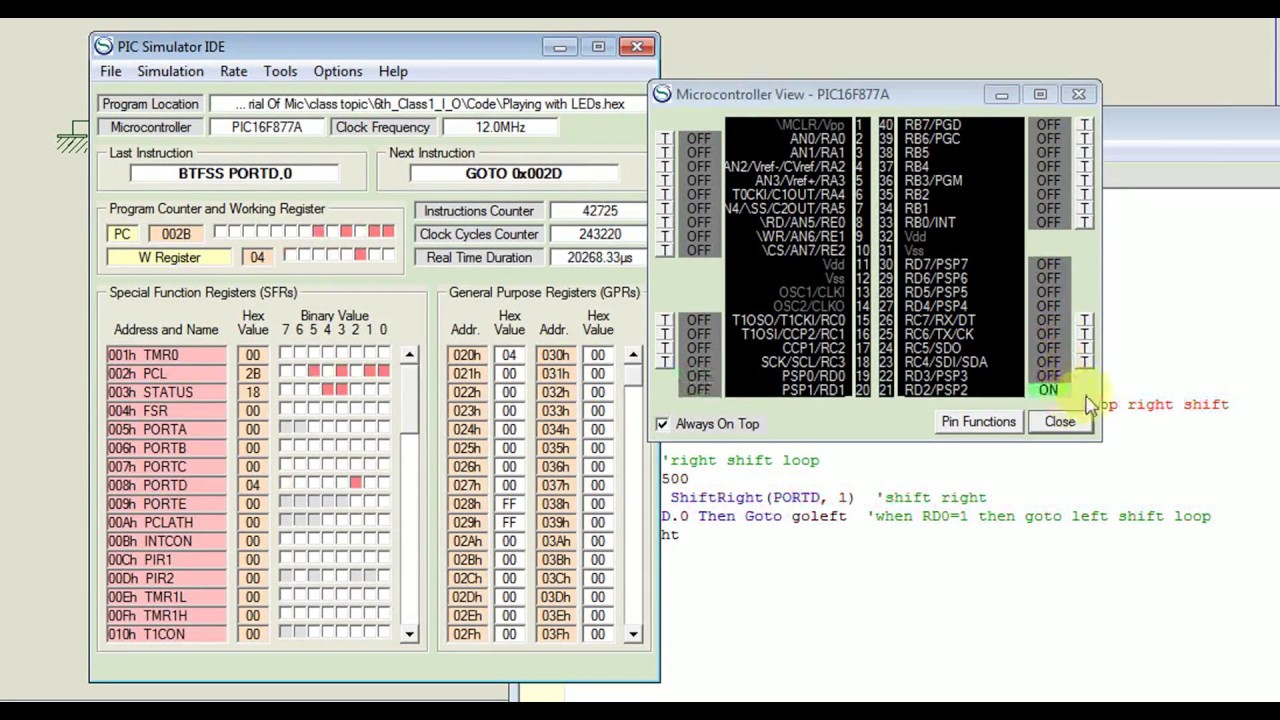Viewport: 1280px width, 720px height.
Task: Toggle the T button for RB7/PGD
Action: [x=1085, y=125]
